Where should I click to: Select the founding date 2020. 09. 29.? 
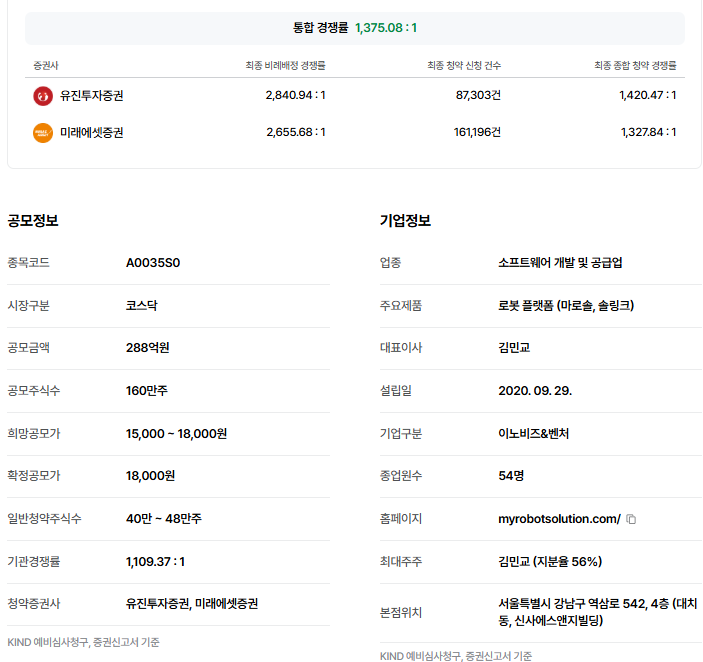535,391
